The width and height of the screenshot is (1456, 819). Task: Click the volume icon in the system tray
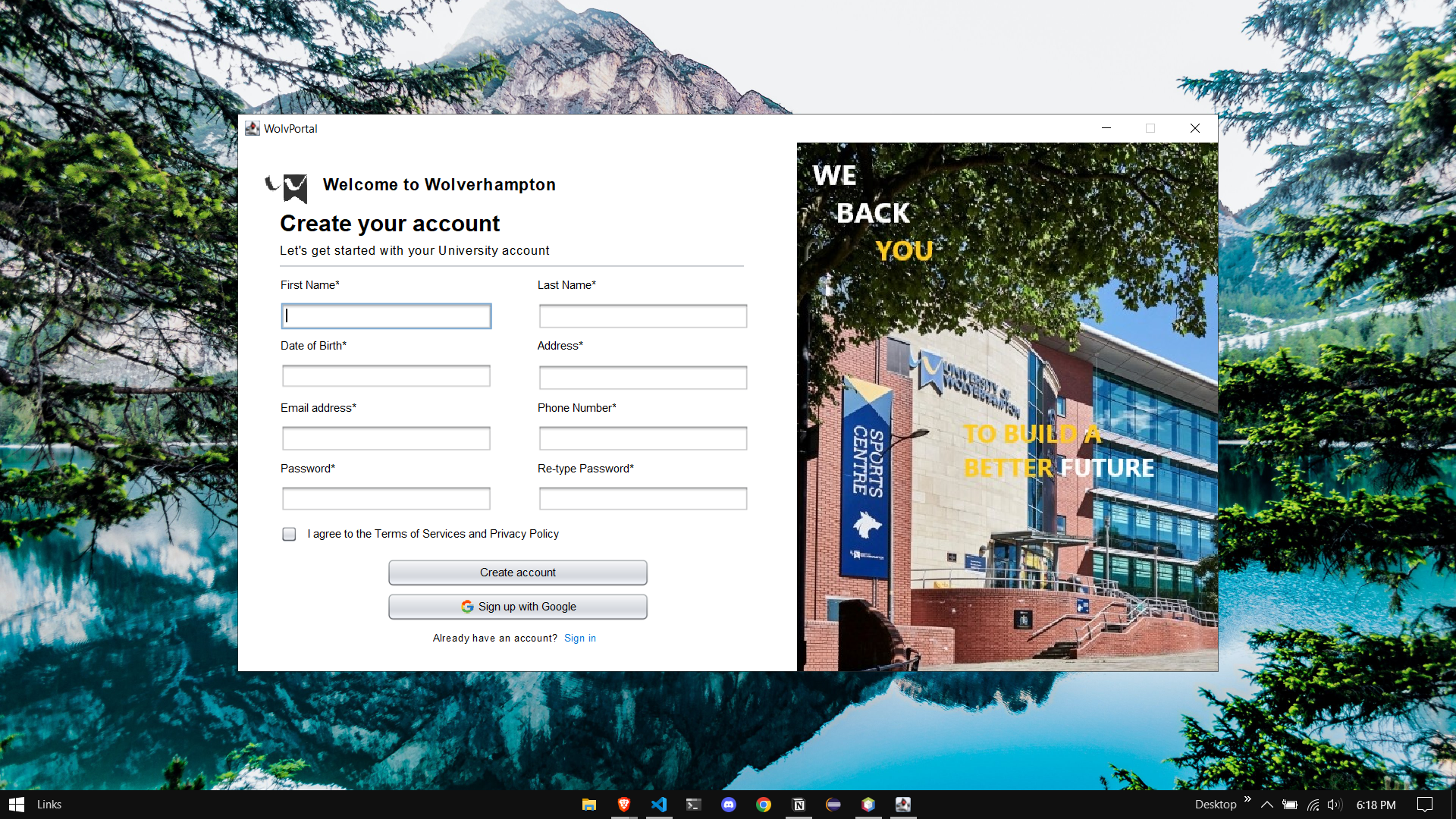tap(1335, 805)
